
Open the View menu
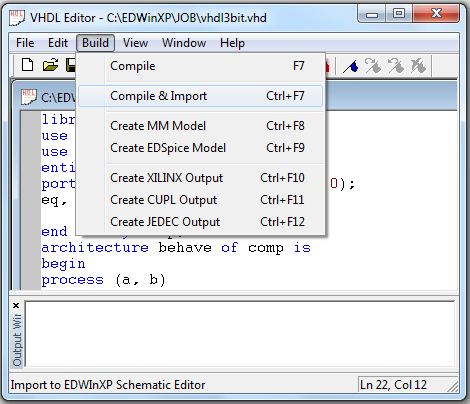(135, 43)
